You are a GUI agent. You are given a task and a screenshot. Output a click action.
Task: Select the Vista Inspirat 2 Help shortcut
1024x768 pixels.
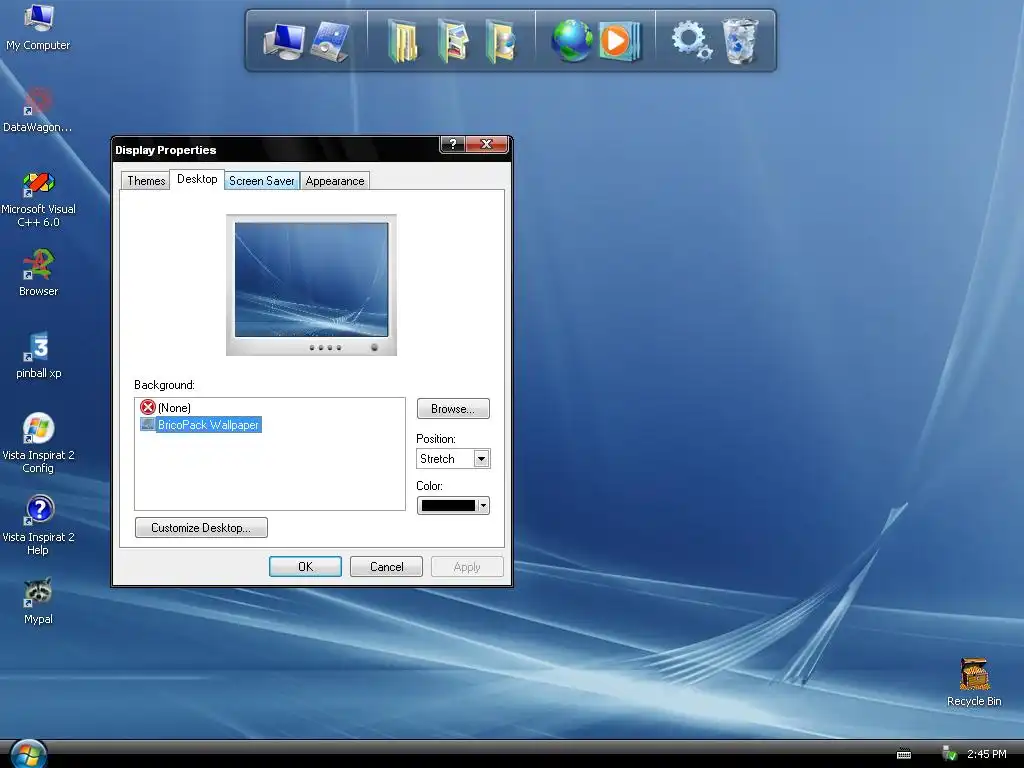[38, 525]
